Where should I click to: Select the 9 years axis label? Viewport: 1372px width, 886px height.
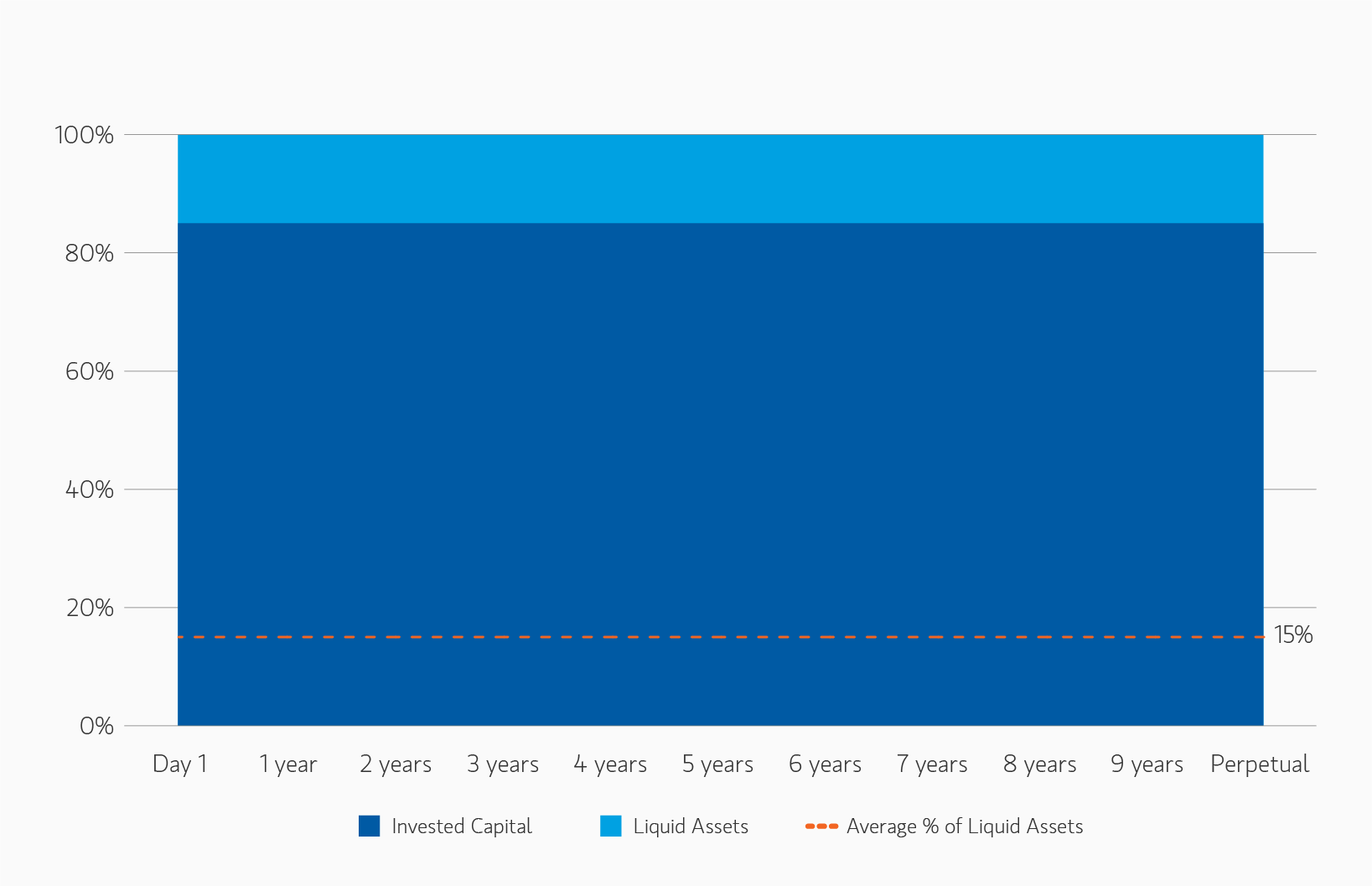(1147, 764)
